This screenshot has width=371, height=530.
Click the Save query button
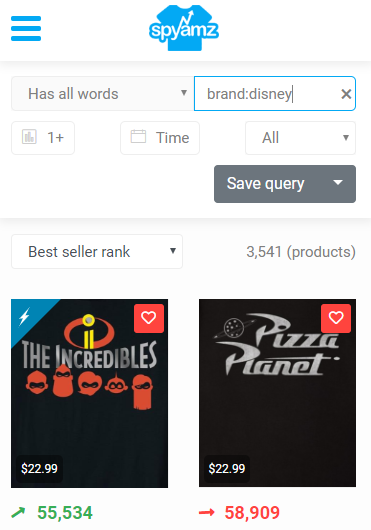click(x=266, y=184)
